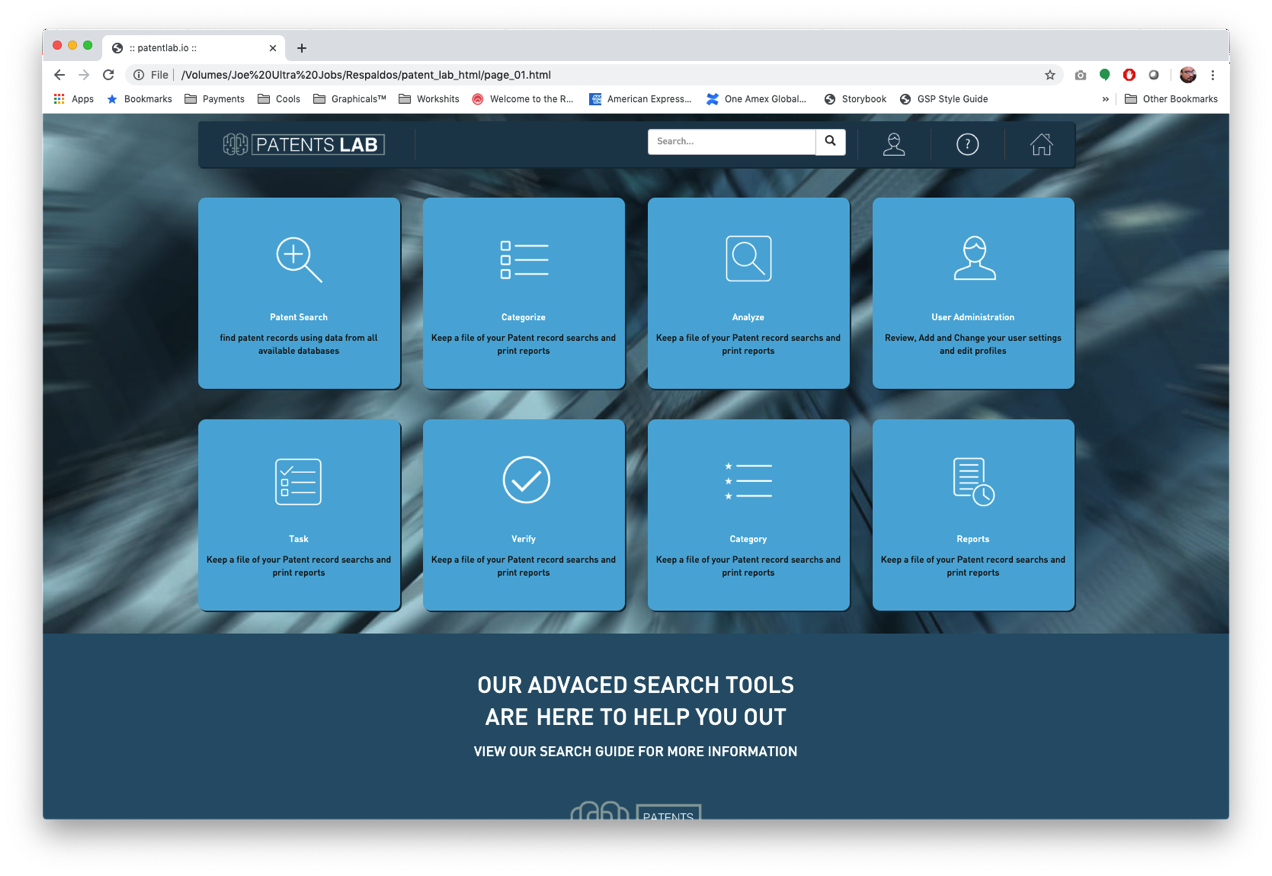1272x876 pixels.
Task: Show hidden bookmarks overflow chevron
Action: (x=1105, y=99)
